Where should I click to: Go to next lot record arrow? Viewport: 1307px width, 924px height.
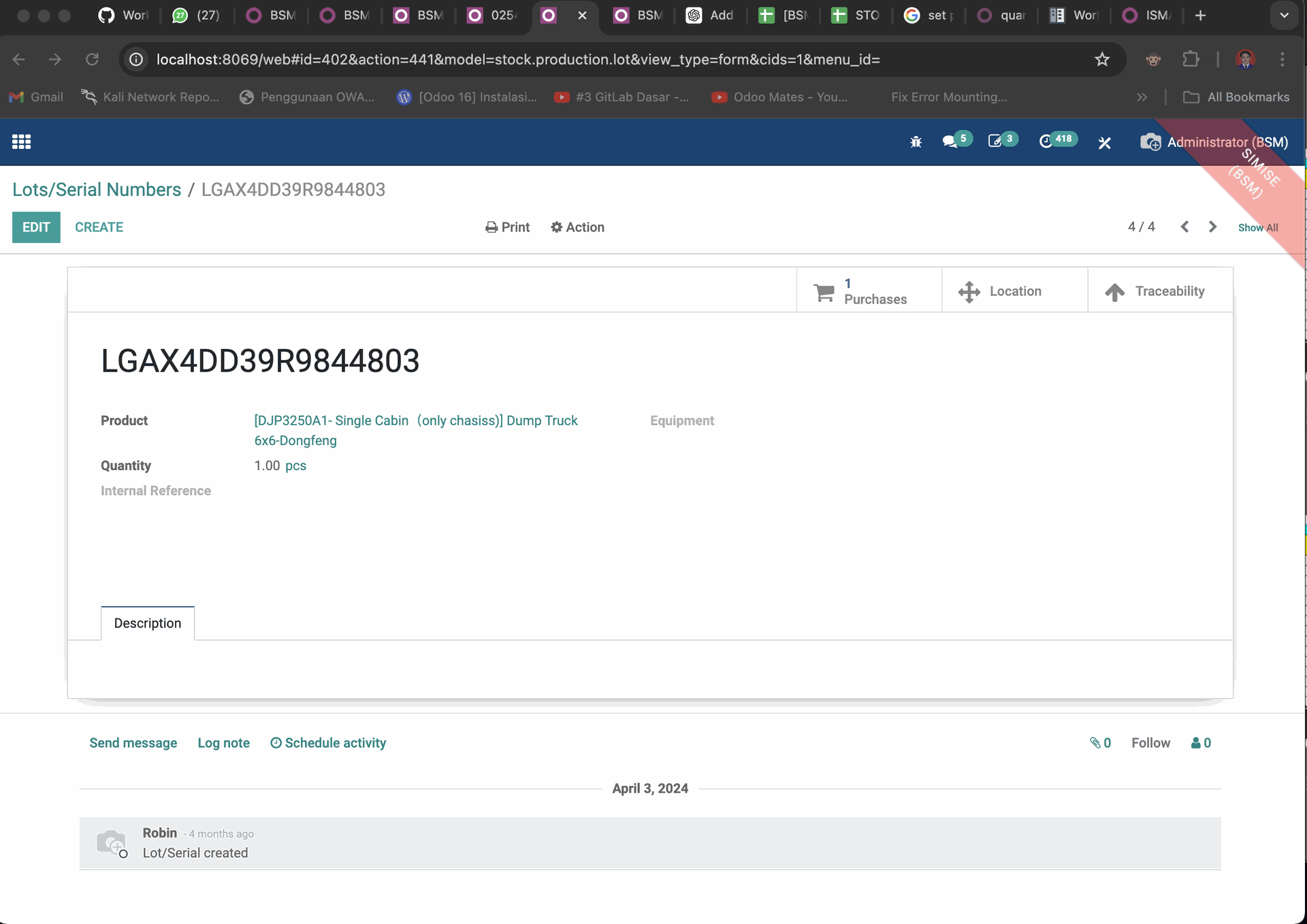pos(1212,227)
